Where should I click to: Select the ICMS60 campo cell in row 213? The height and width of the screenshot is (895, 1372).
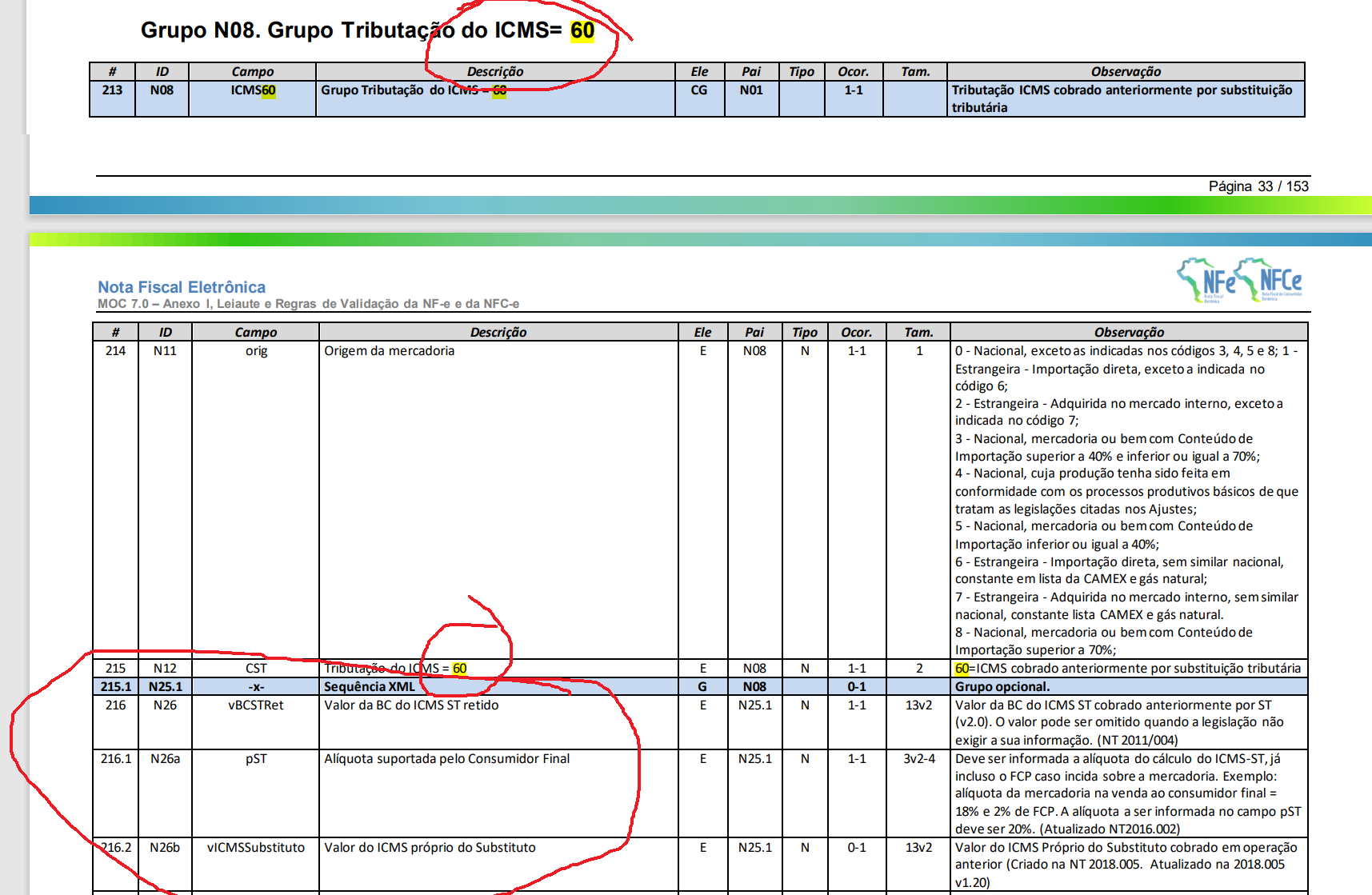click(253, 90)
